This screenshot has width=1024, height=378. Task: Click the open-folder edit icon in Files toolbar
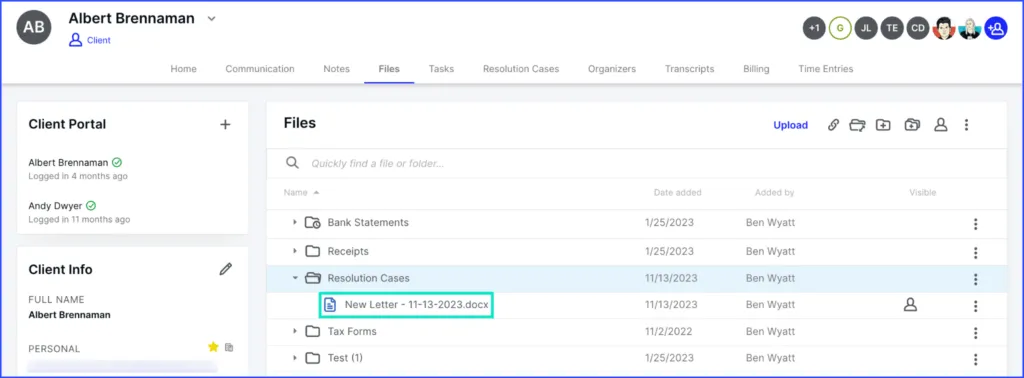857,125
